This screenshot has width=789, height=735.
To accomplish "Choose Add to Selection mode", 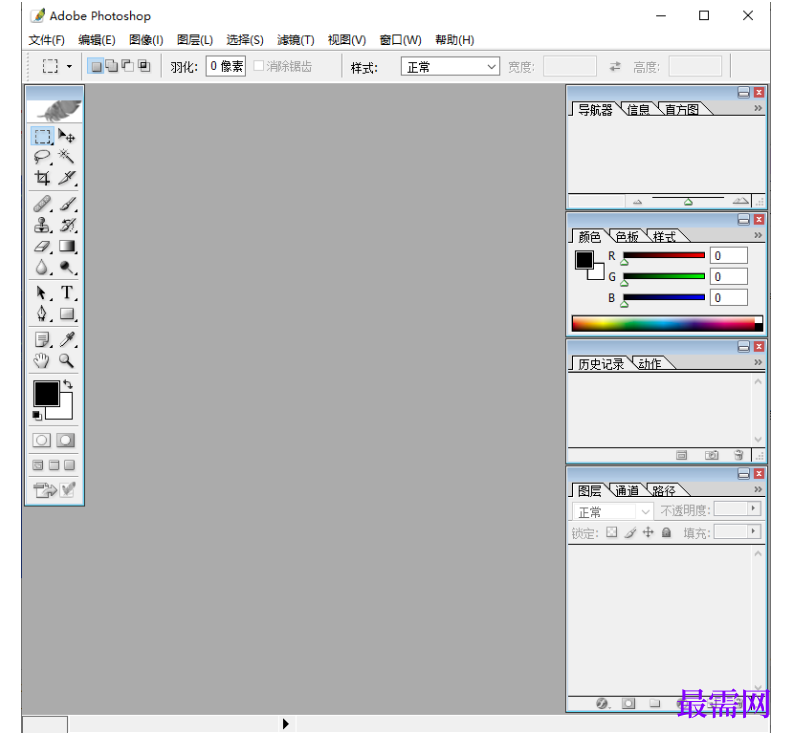I will (x=112, y=66).
